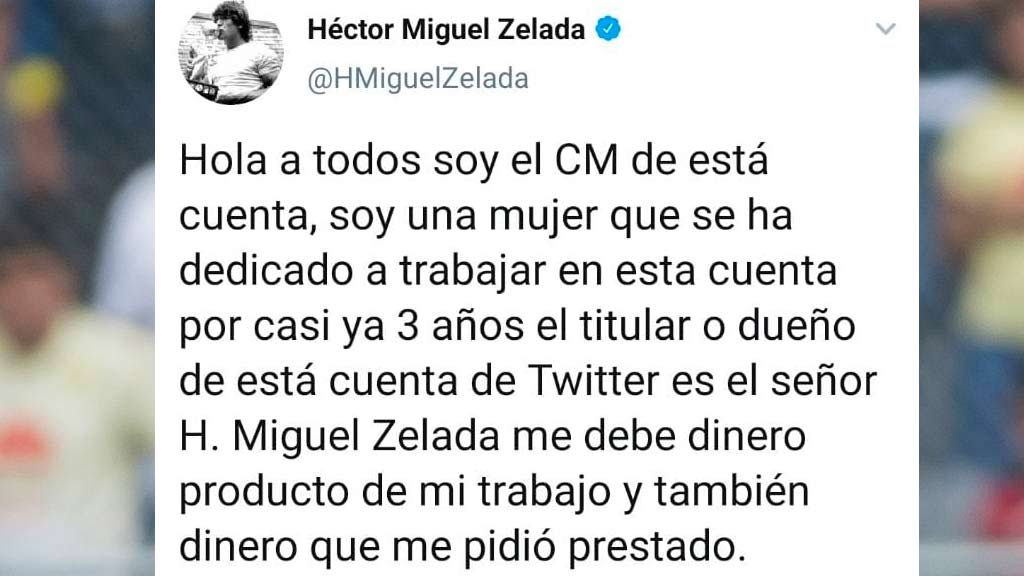Click the blue verified badge icon
The height and width of the screenshot is (576, 1024).
pyautogui.click(x=608, y=31)
